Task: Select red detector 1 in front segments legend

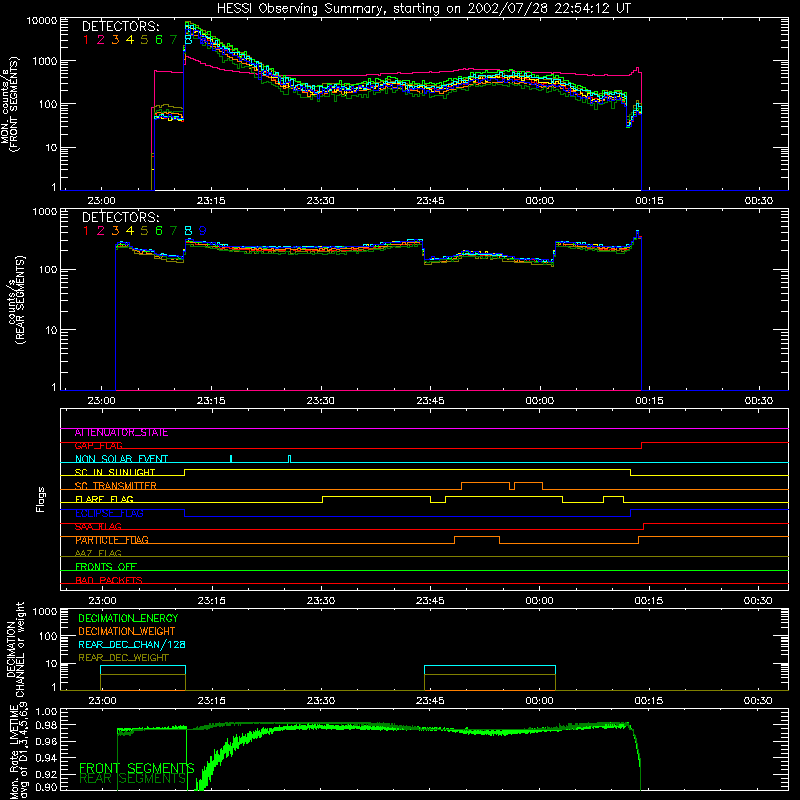Action: tap(86, 40)
